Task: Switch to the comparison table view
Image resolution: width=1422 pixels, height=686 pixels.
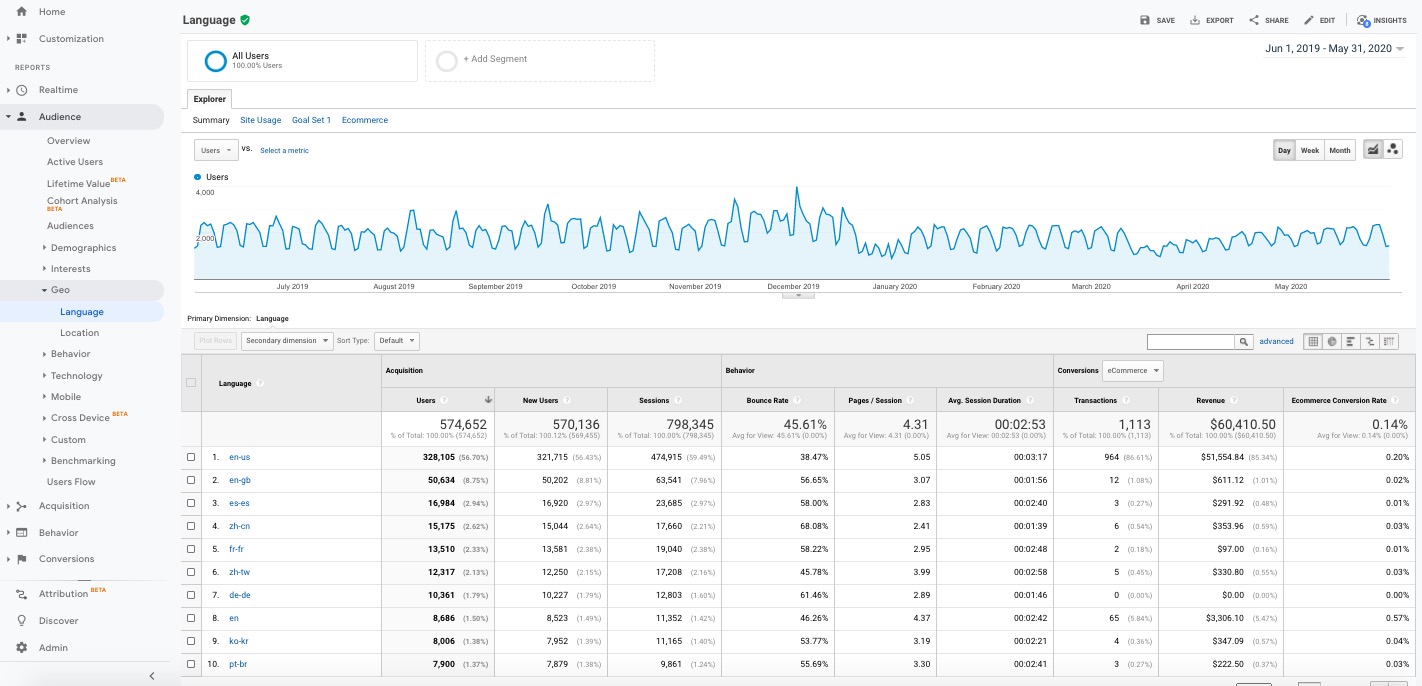Action: click(1369, 341)
